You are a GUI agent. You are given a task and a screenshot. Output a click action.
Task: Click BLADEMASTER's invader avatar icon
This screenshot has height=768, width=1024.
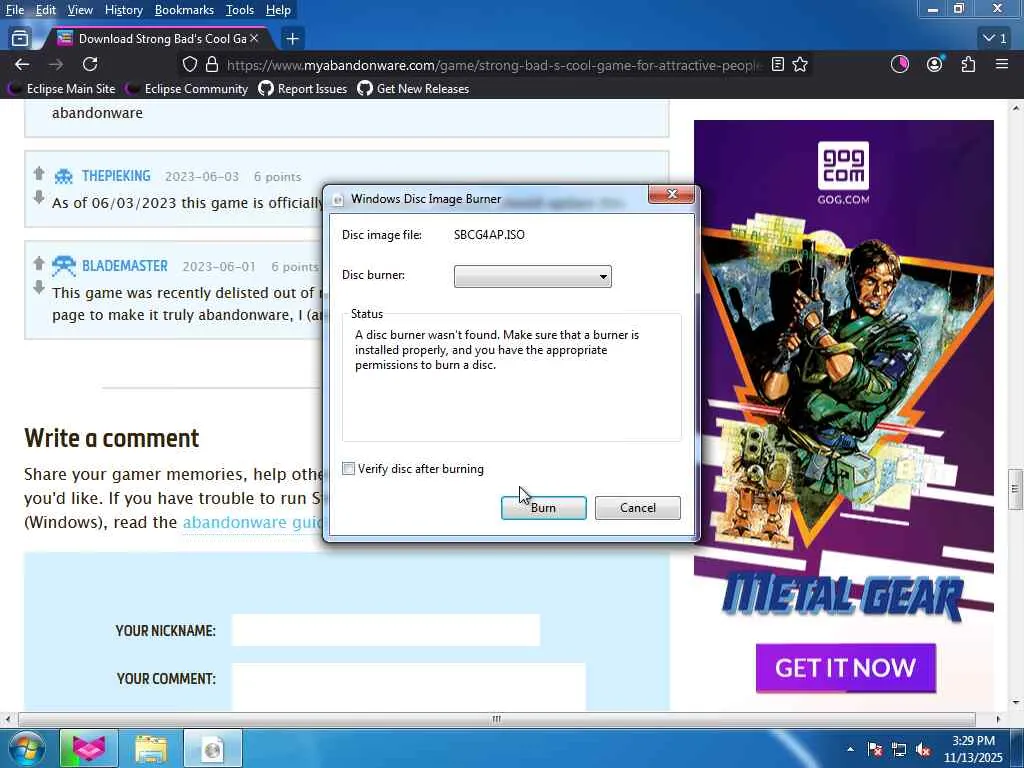pos(63,265)
